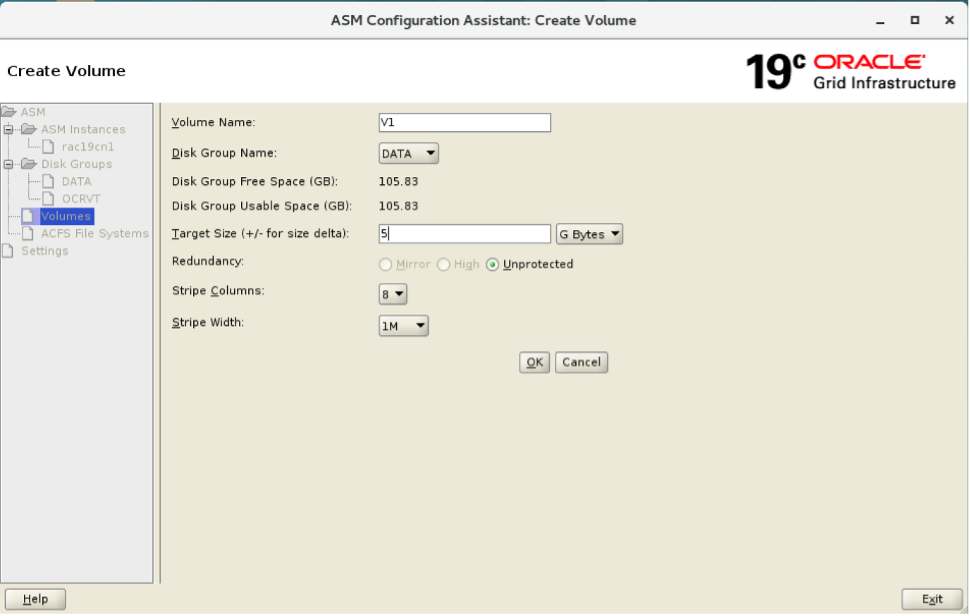Click the Redundancy label

208,261
